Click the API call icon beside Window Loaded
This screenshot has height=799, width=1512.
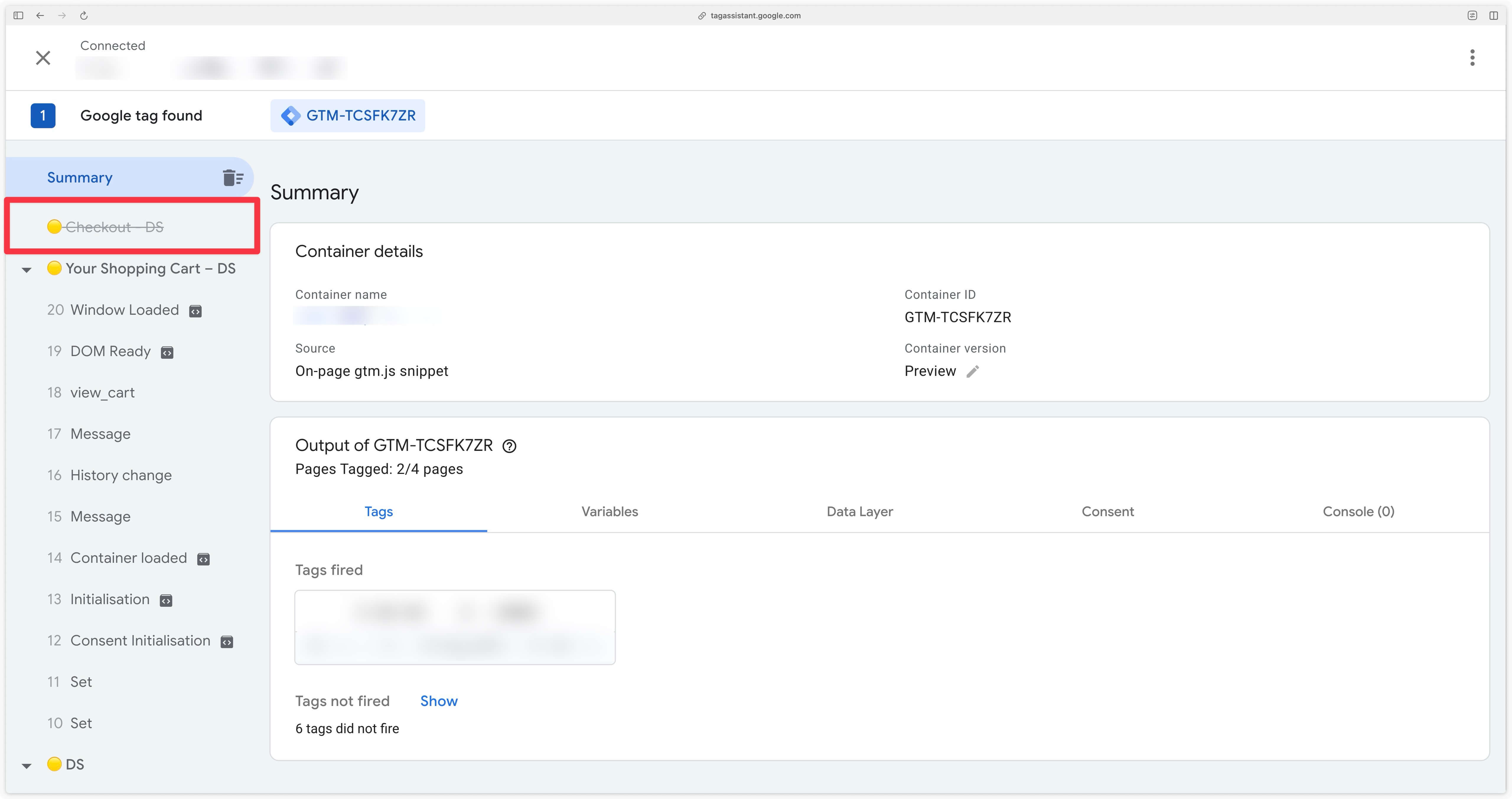[195, 311]
